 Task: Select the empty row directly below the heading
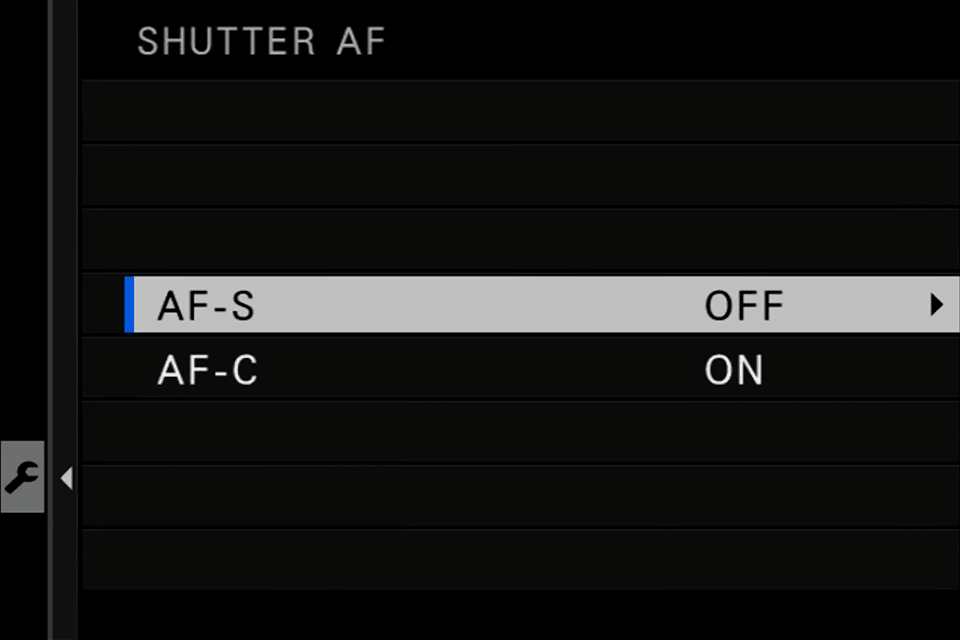tap(520, 112)
